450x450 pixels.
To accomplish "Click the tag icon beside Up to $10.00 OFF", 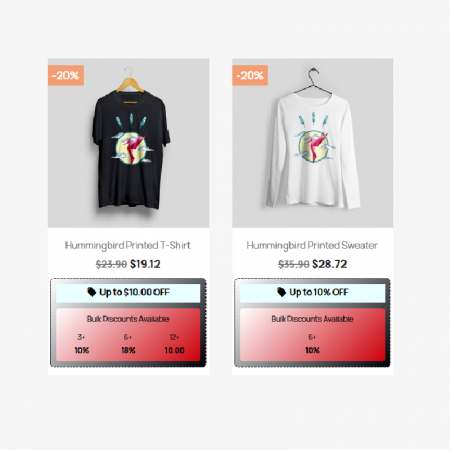I will pyautogui.click(x=91, y=292).
